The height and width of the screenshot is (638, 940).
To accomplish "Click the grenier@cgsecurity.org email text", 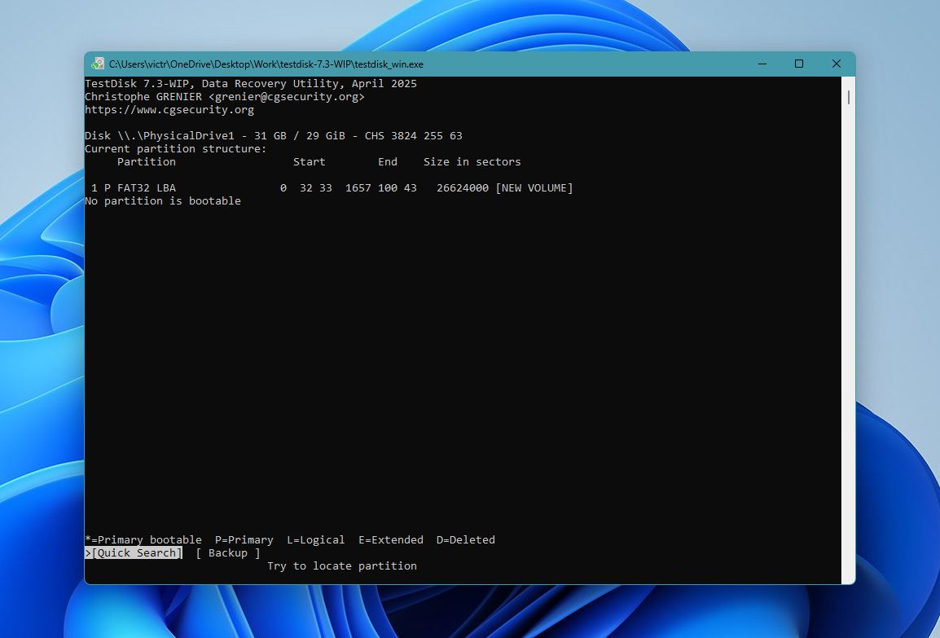I will (x=287, y=97).
